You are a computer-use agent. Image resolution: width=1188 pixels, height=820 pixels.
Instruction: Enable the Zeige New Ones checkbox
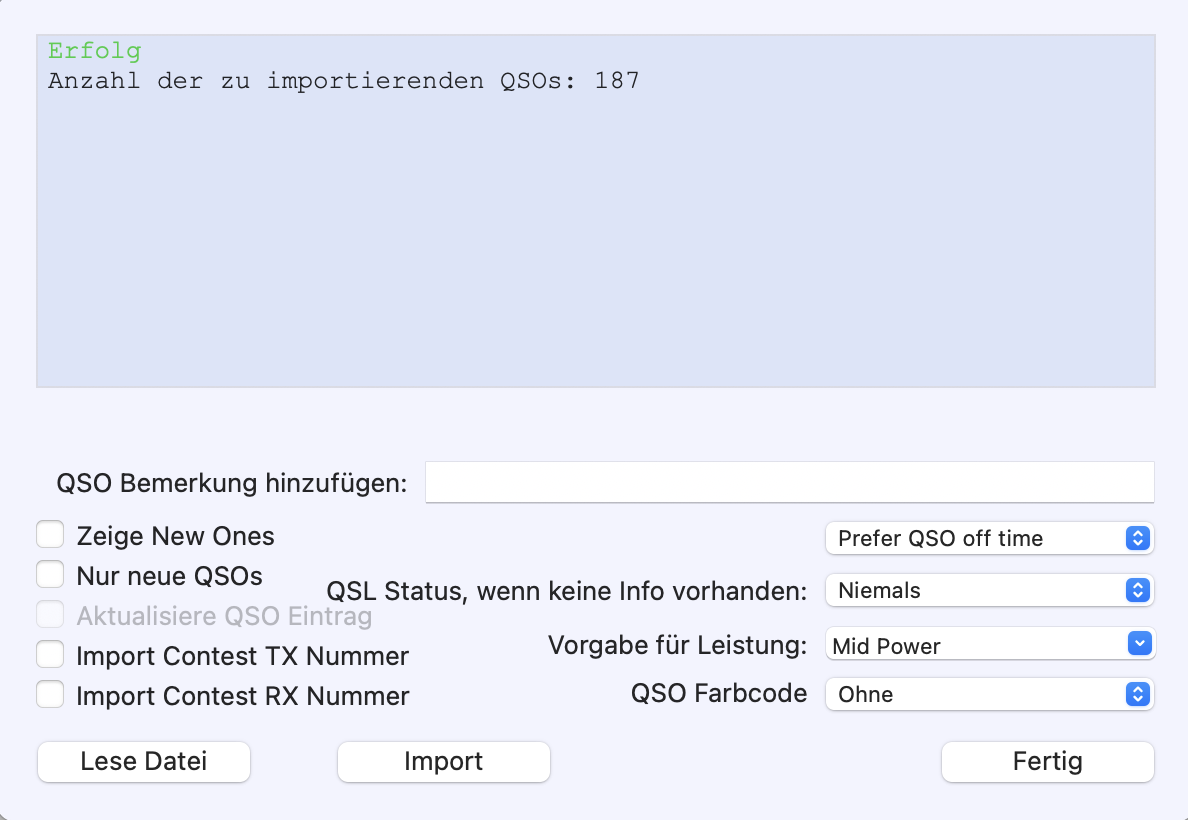50,534
